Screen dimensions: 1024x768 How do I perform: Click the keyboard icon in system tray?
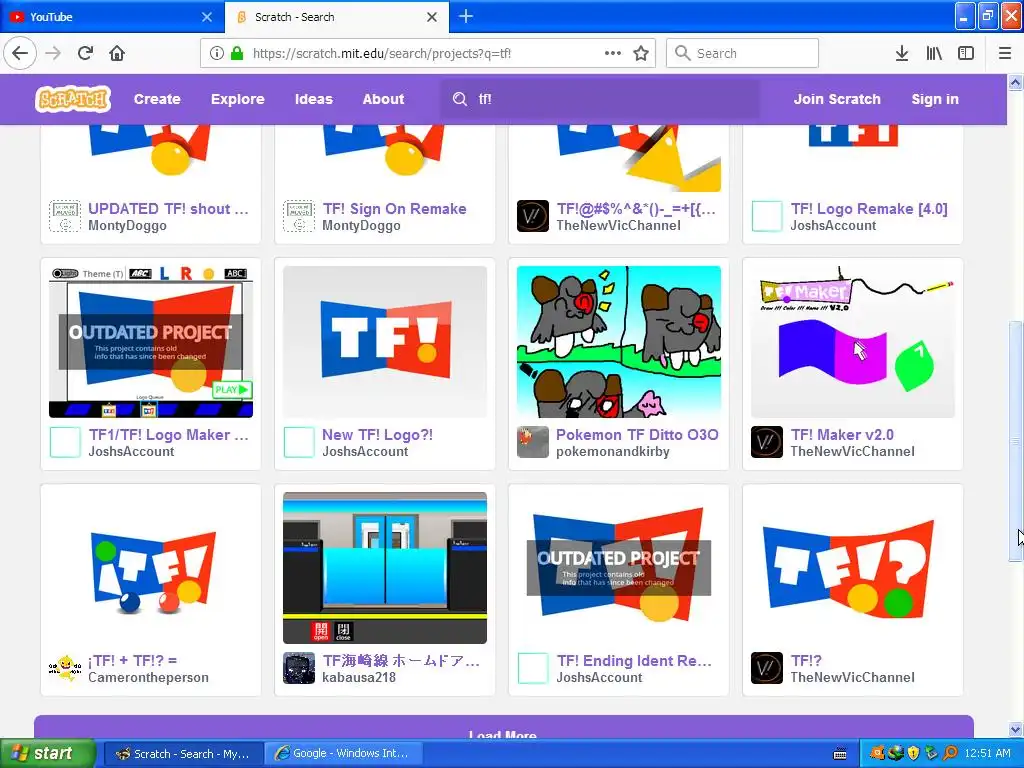pos(840,754)
